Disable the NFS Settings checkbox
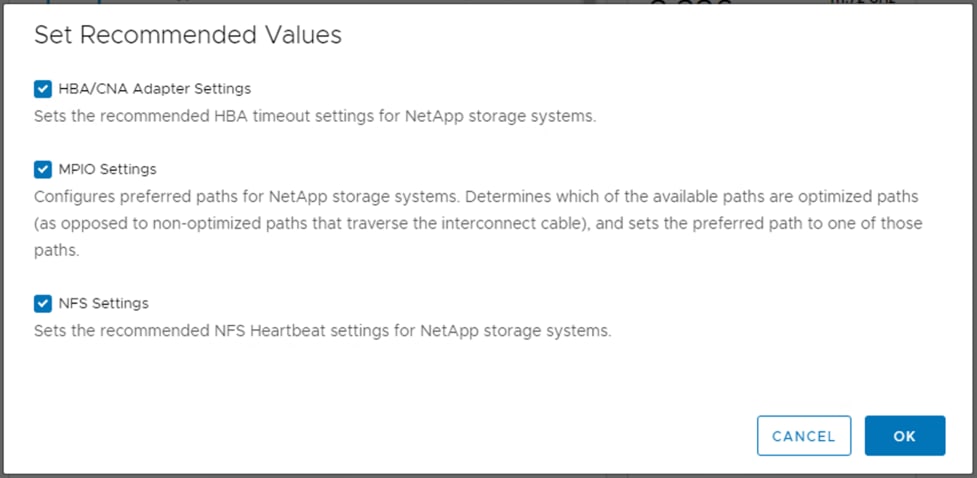Viewport: 977px width, 478px height. (42, 303)
